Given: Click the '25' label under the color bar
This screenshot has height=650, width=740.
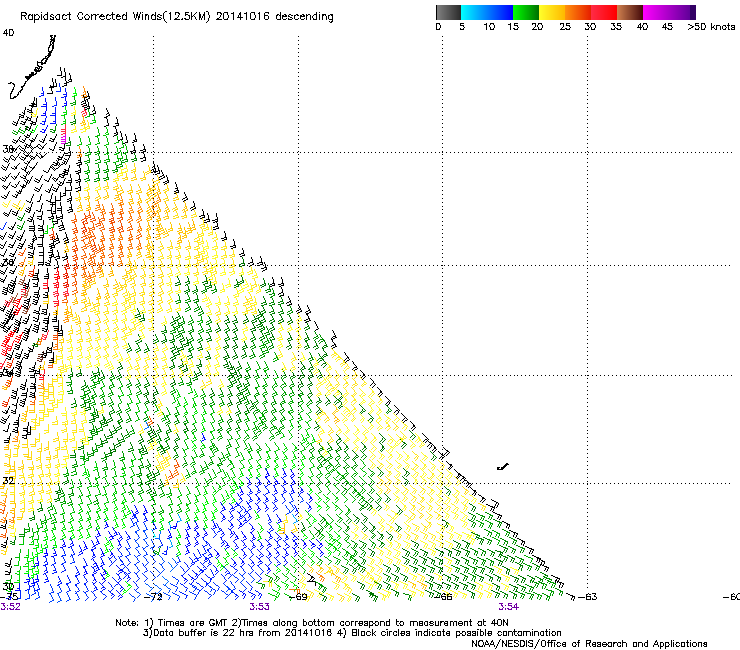Looking at the screenshot, I should point(565,27).
